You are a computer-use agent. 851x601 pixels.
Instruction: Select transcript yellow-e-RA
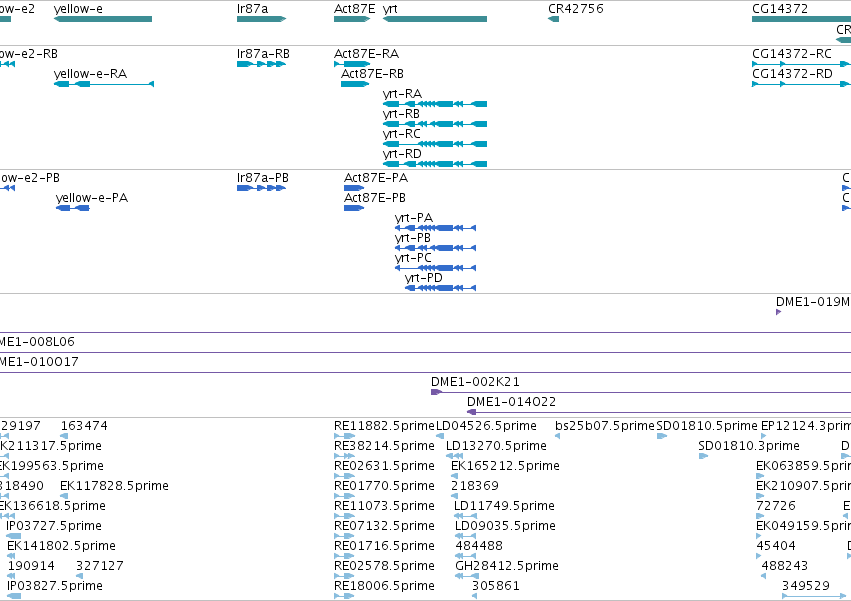pos(104,84)
